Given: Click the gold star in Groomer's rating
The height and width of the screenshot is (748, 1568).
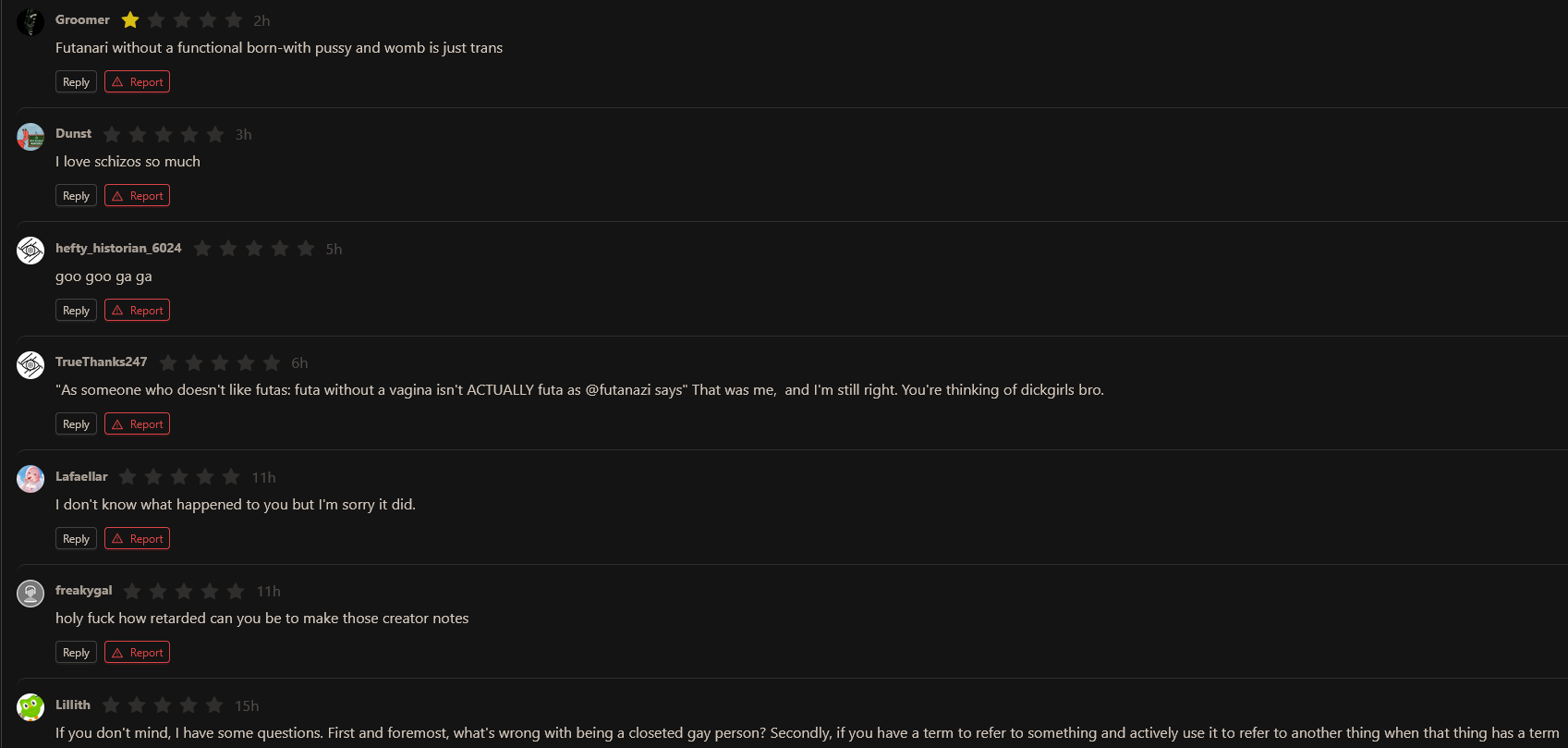Looking at the screenshot, I should pyautogui.click(x=130, y=19).
